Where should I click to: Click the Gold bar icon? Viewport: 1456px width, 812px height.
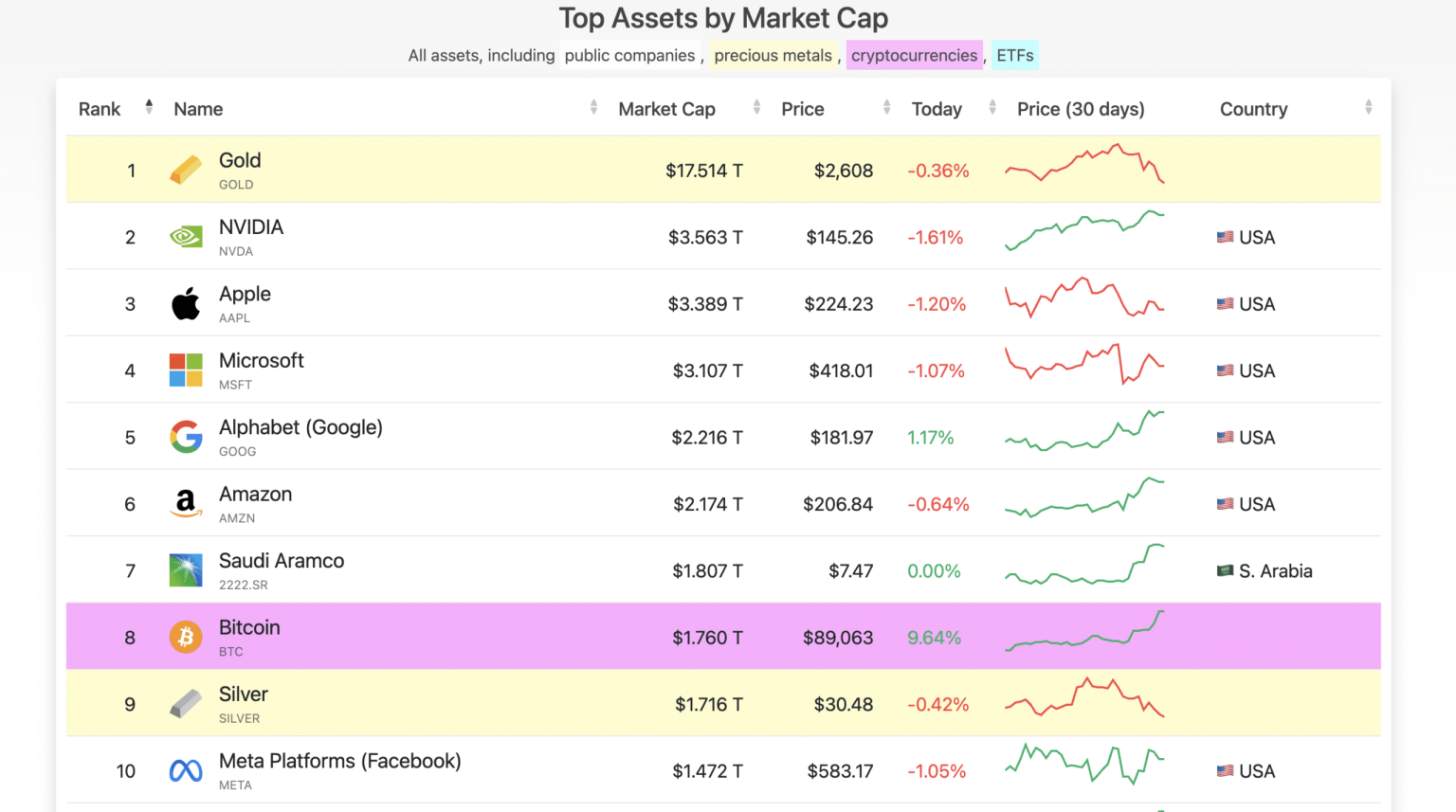click(x=186, y=171)
